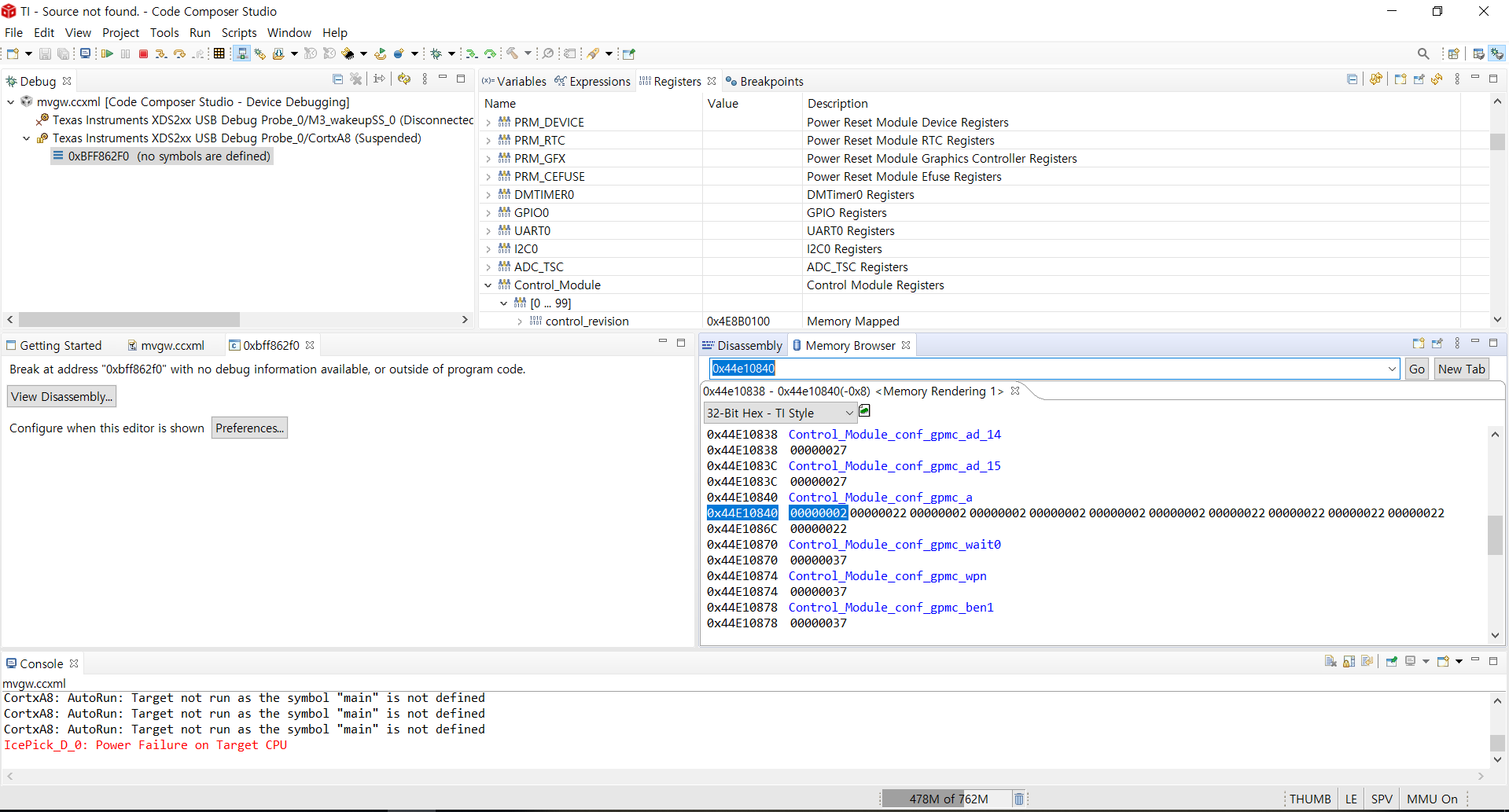Image resolution: width=1509 pixels, height=812 pixels.
Task: Click the grid icon after step return
Action: click(x=219, y=53)
